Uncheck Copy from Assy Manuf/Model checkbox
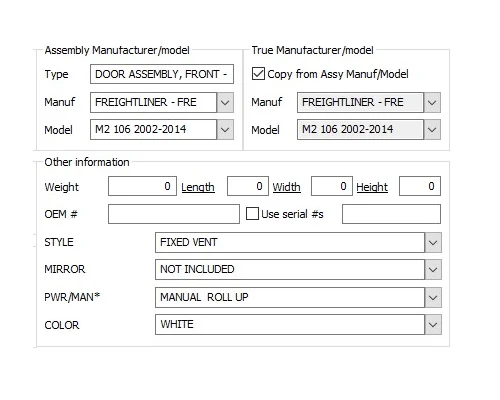This screenshot has width=500, height=400. pyautogui.click(x=258, y=74)
